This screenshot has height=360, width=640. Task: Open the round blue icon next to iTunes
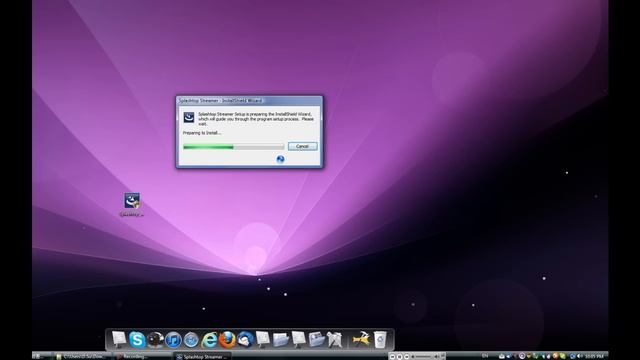click(x=191, y=340)
